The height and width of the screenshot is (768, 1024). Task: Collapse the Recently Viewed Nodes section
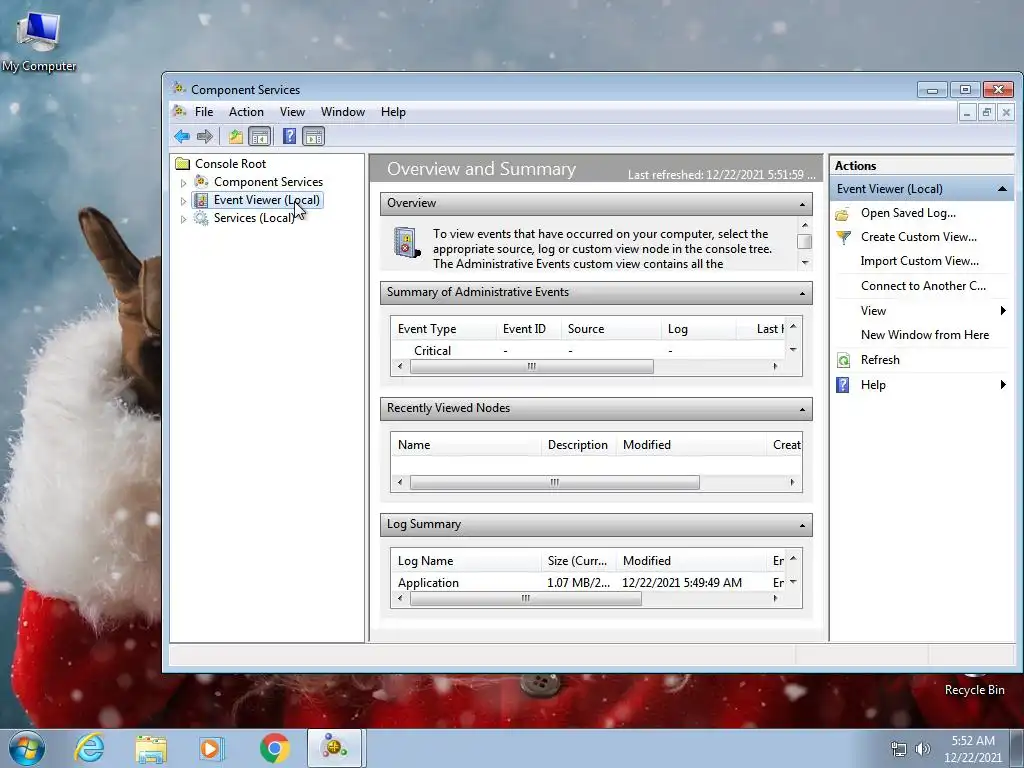click(803, 409)
